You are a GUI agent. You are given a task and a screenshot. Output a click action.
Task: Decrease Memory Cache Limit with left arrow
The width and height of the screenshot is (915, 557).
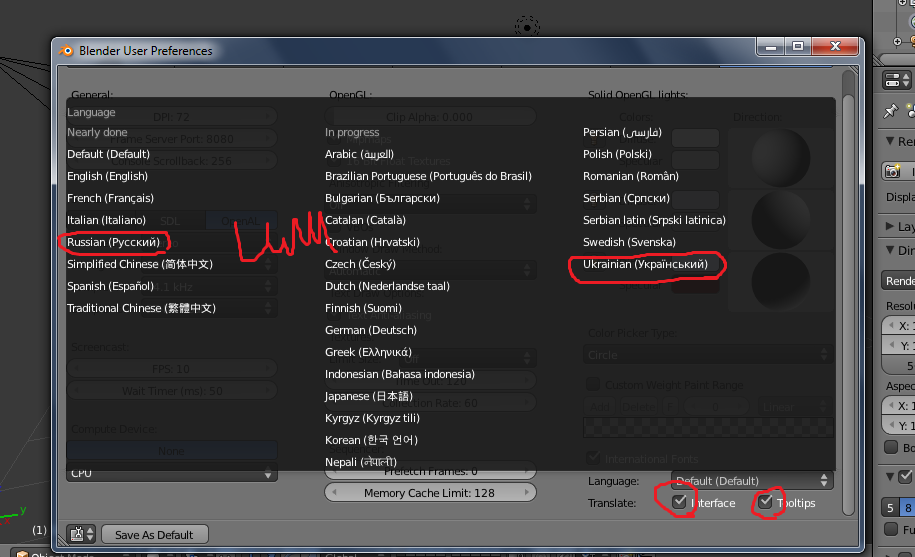click(334, 493)
